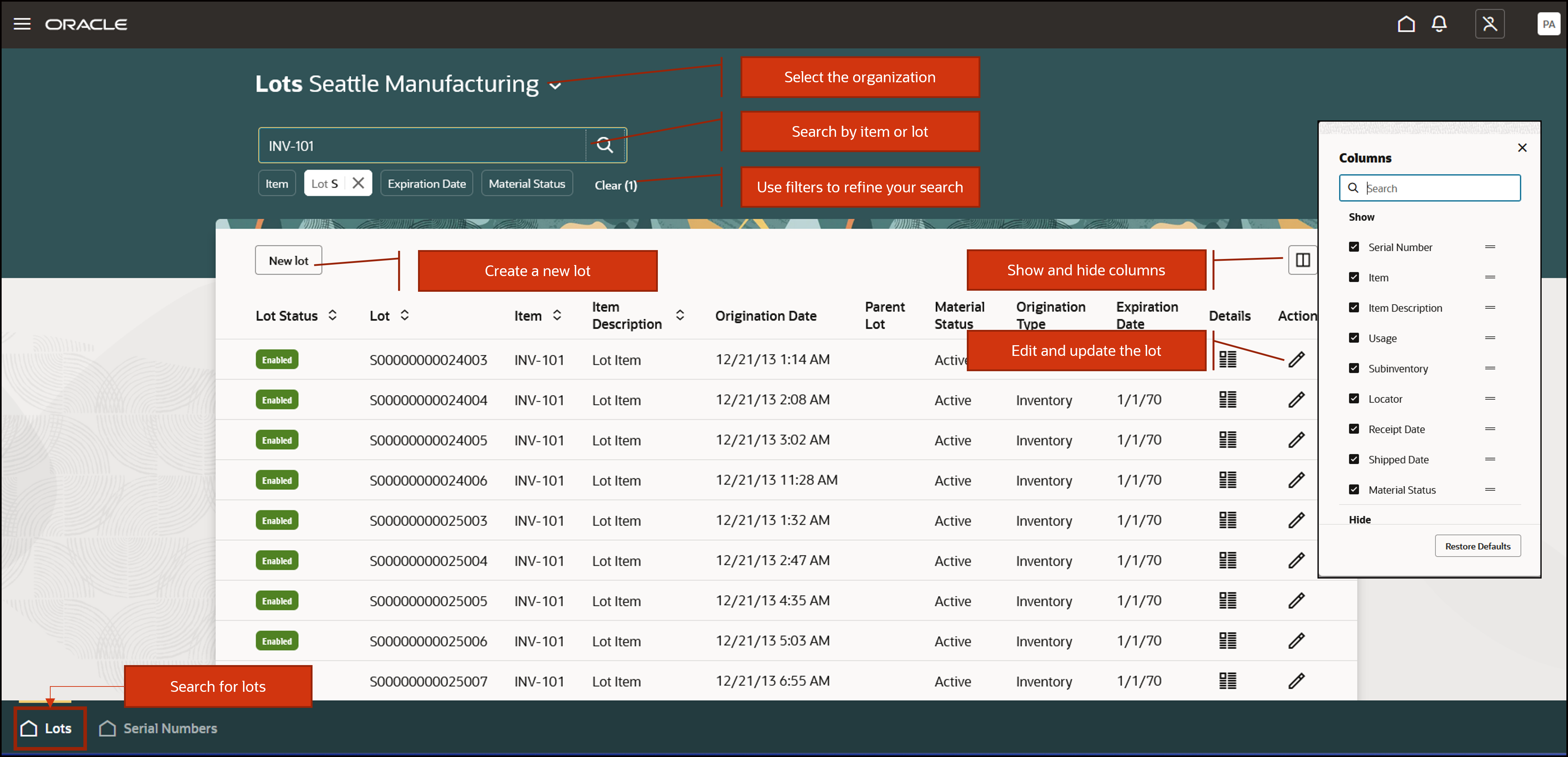Open the Expiration Date filter

[x=426, y=183]
